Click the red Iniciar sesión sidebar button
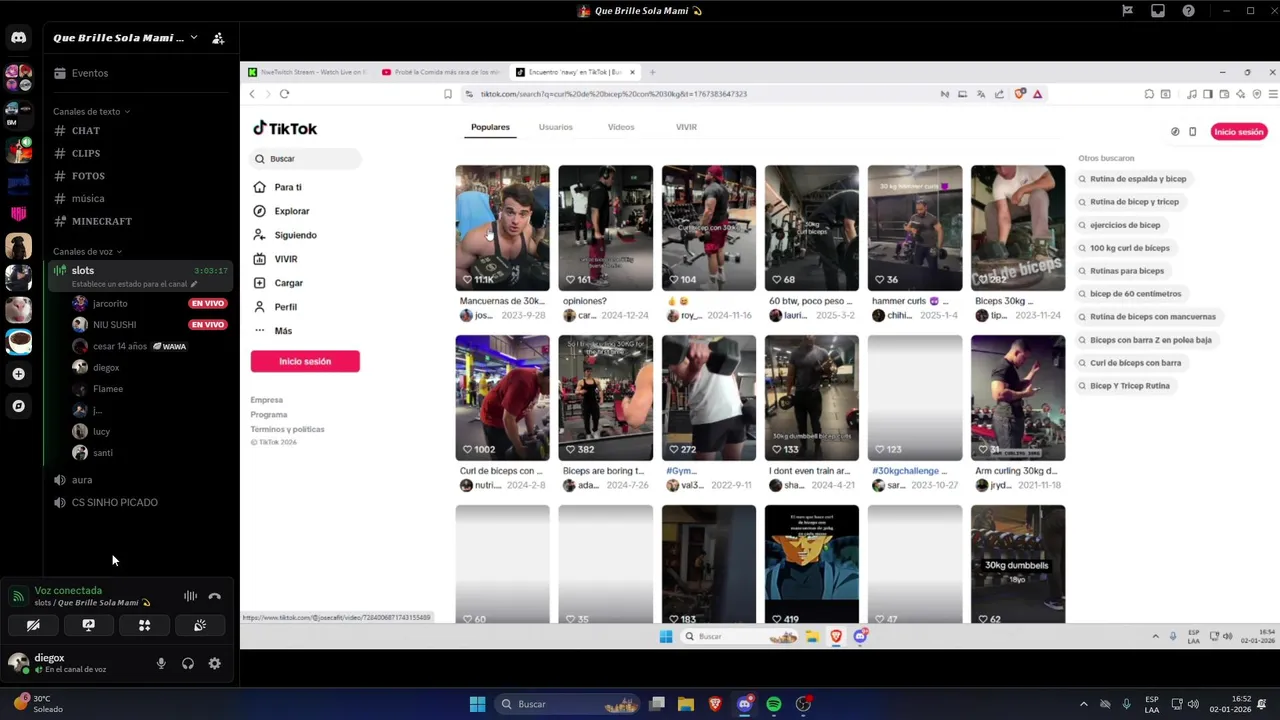1280x720 pixels. click(x=305, y=361)
